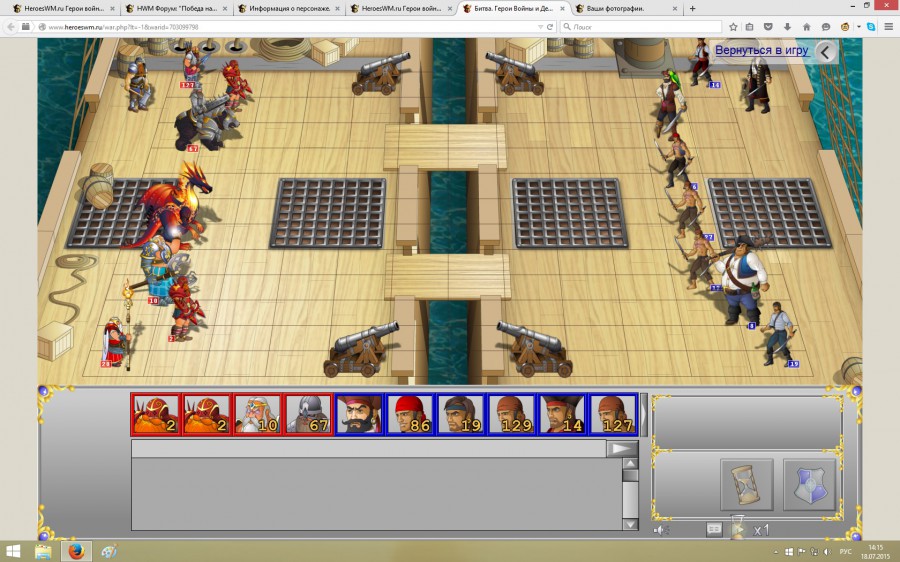Image resolution: width=900 pixels, height=562 pixels.
Task: Click the bear rider stack of 67
Action: pyautogui.click(x=207, y=121)
